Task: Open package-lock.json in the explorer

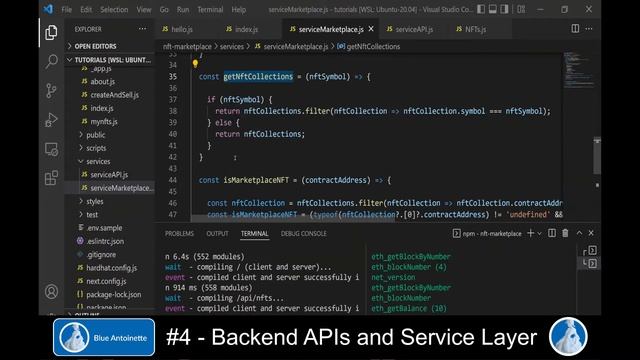Action: pyautogui.click(x=113, y=295)
